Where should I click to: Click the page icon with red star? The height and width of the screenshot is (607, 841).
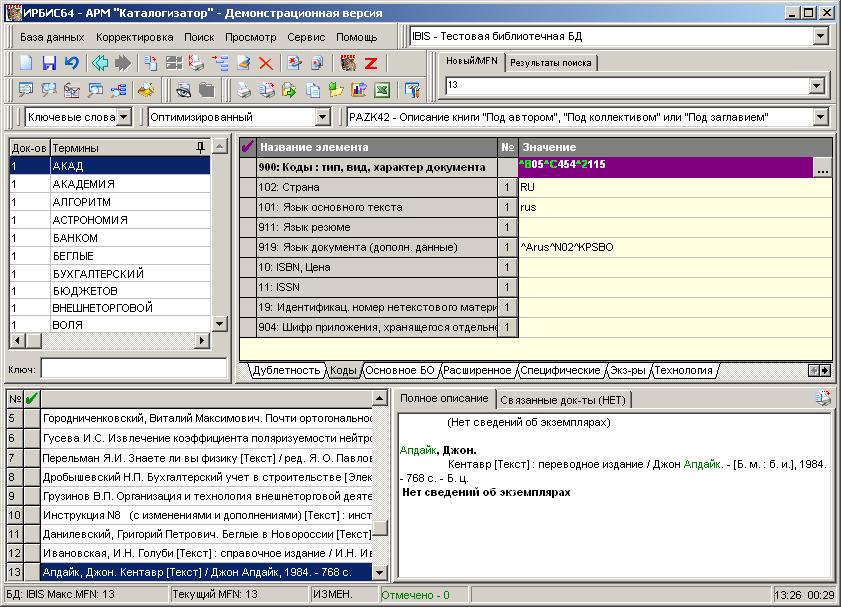coord(294,63)
